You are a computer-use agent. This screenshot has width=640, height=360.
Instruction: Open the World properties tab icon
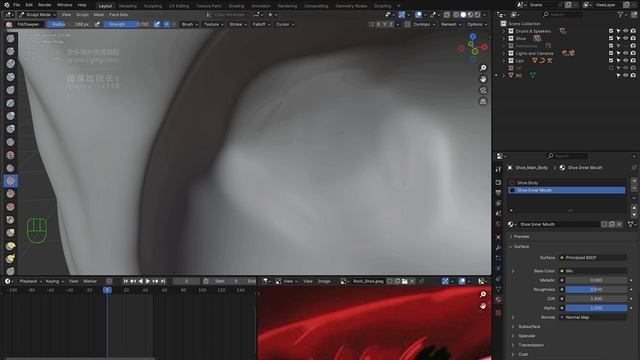498,224
